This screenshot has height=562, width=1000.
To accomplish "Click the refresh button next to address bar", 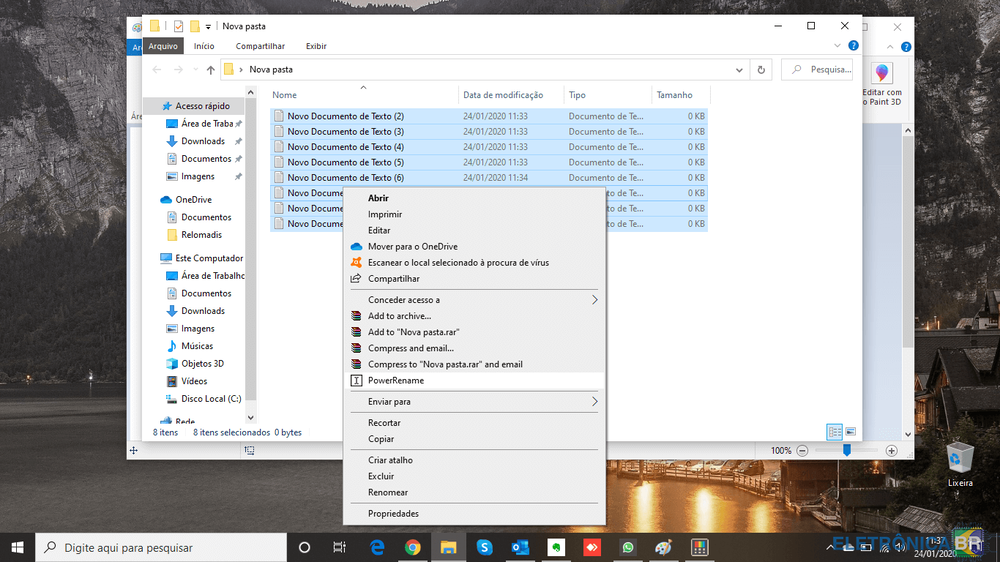I will click(762, 70).
